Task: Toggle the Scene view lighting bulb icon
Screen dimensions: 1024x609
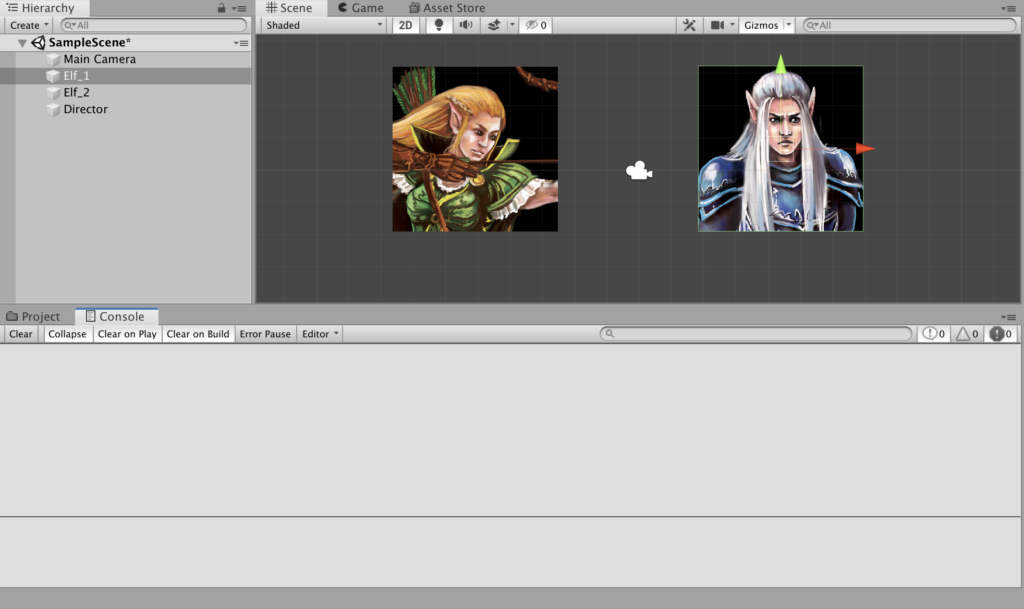Action: (438, 25)
